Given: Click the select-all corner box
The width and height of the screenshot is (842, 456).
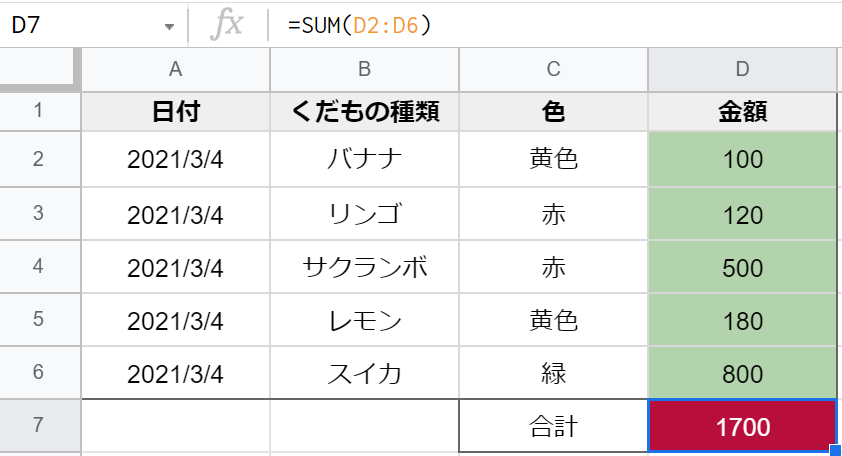Looking at the screenshot, I should pos(40,69).
